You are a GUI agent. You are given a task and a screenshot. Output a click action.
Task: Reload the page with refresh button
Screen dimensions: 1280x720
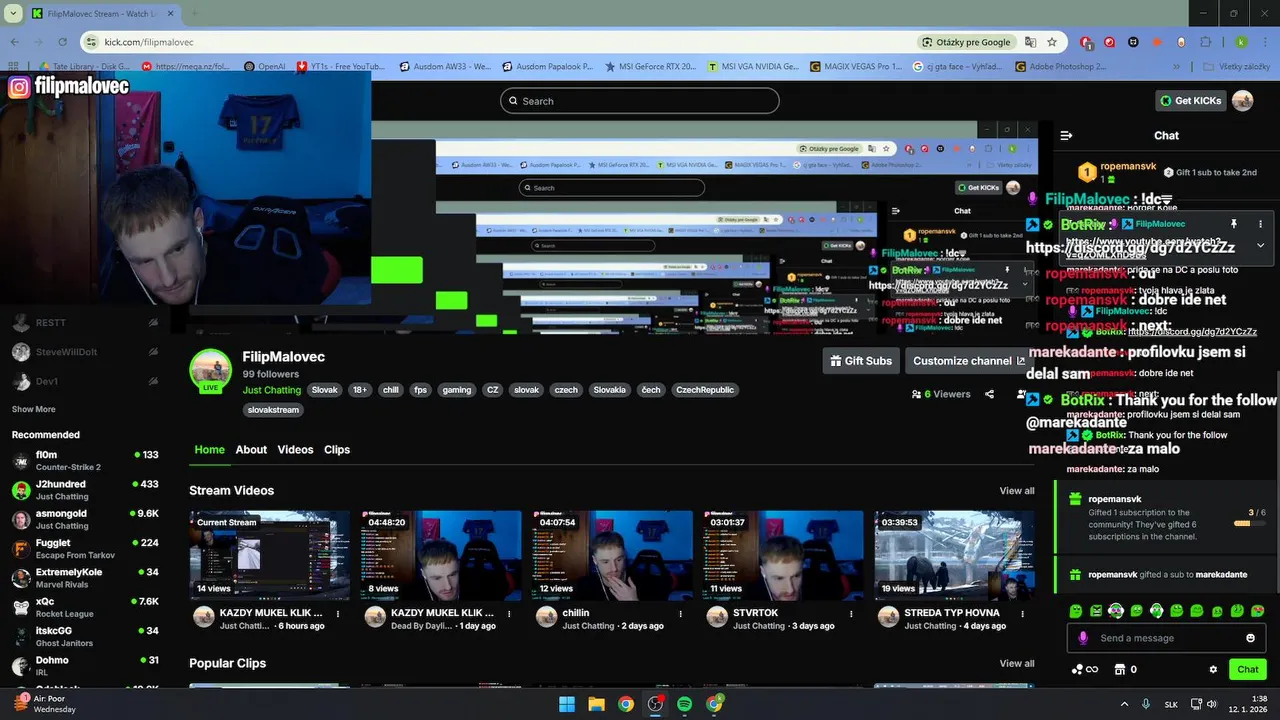(63, 42)
